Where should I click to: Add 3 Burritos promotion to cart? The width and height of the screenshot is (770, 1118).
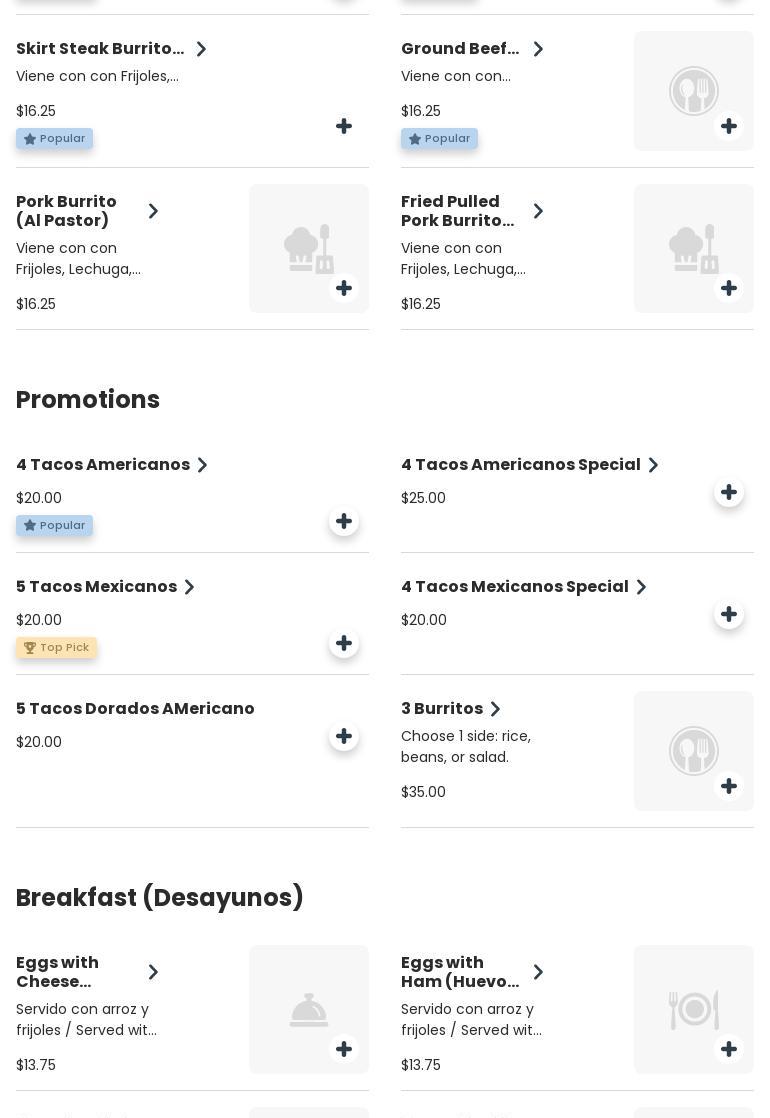(x=729, y=786)
